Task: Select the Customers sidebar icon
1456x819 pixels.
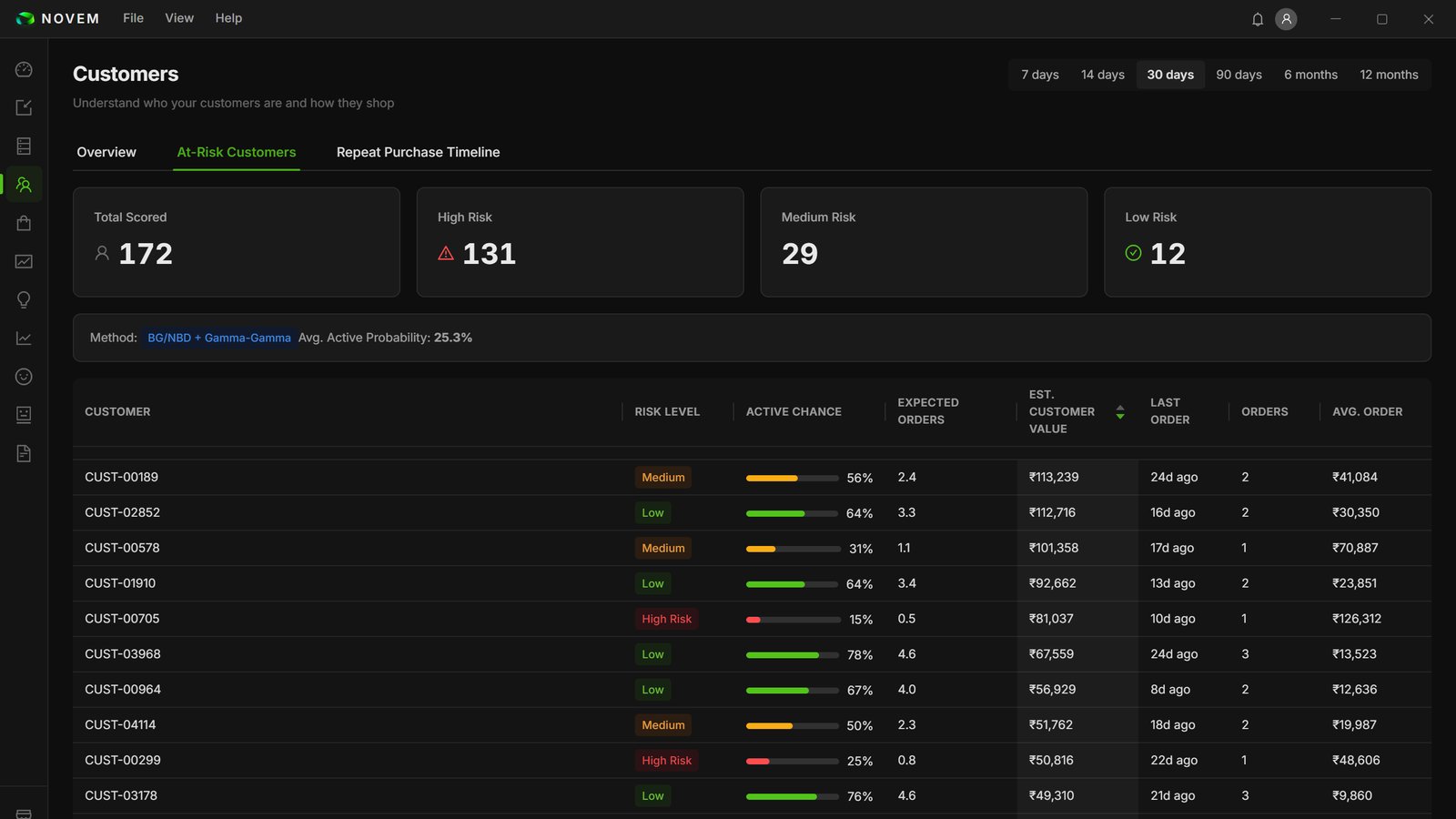Action: pyautogui.click(x=24, y=185)
